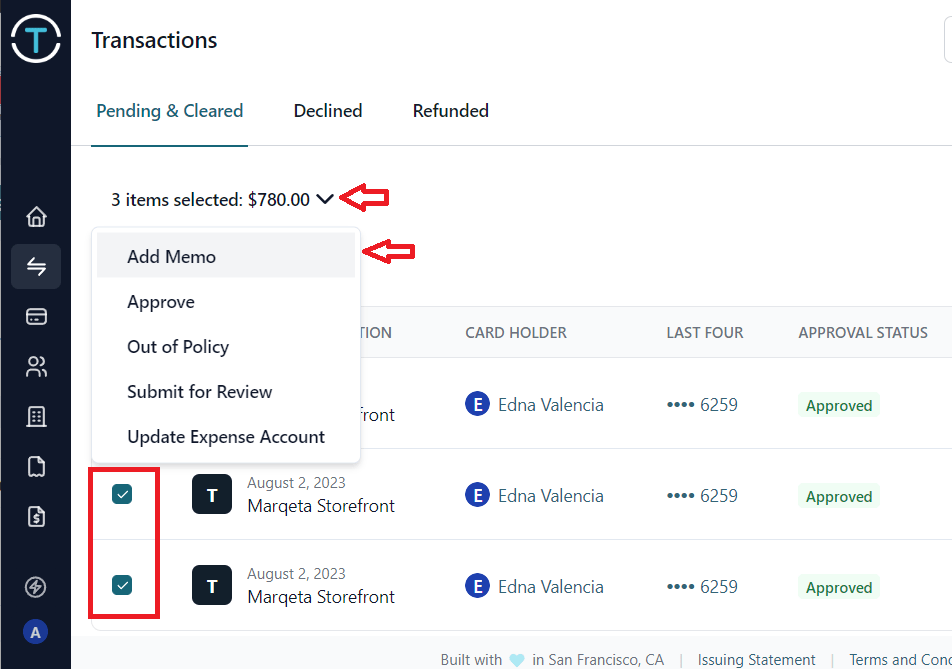Choose Add Memo from the actions menu

[x=171, y=257]
